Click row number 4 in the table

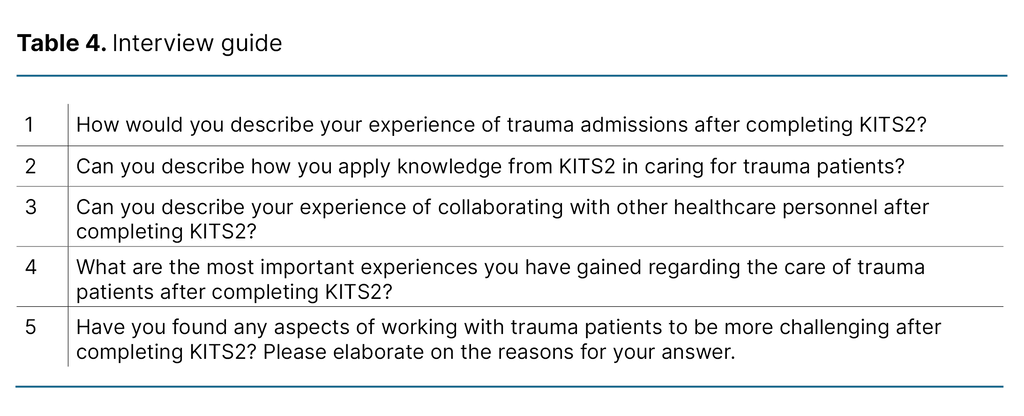pyautogui.click(x=30, y=267)
